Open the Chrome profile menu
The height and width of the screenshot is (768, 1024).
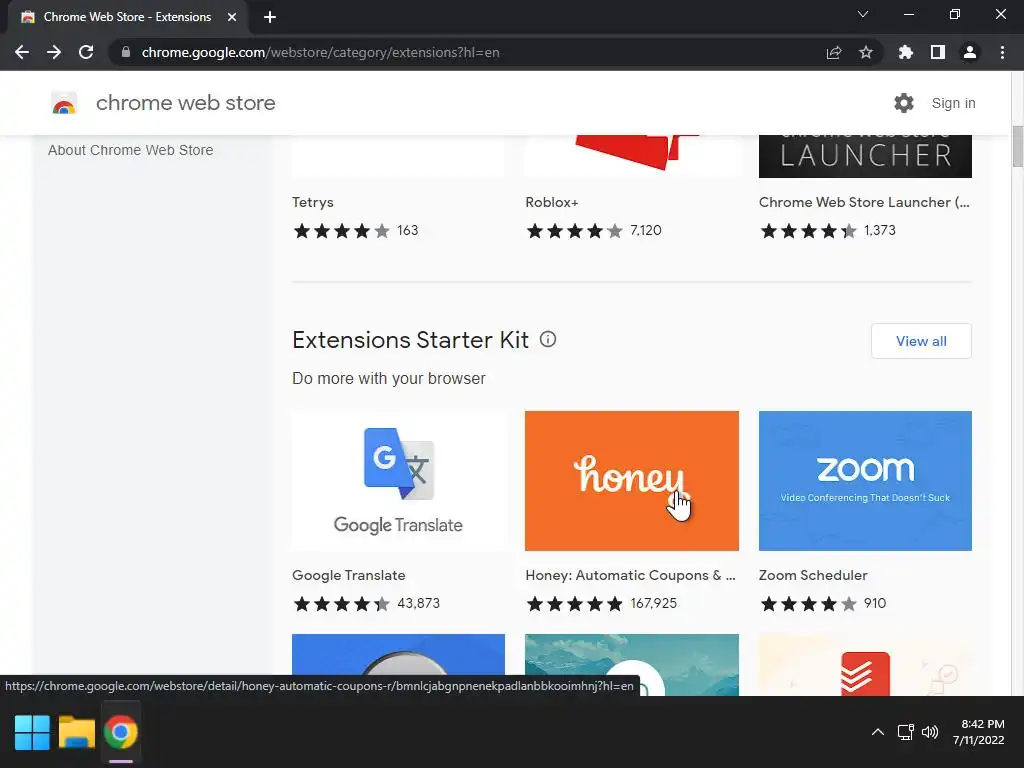click(970, 52)
